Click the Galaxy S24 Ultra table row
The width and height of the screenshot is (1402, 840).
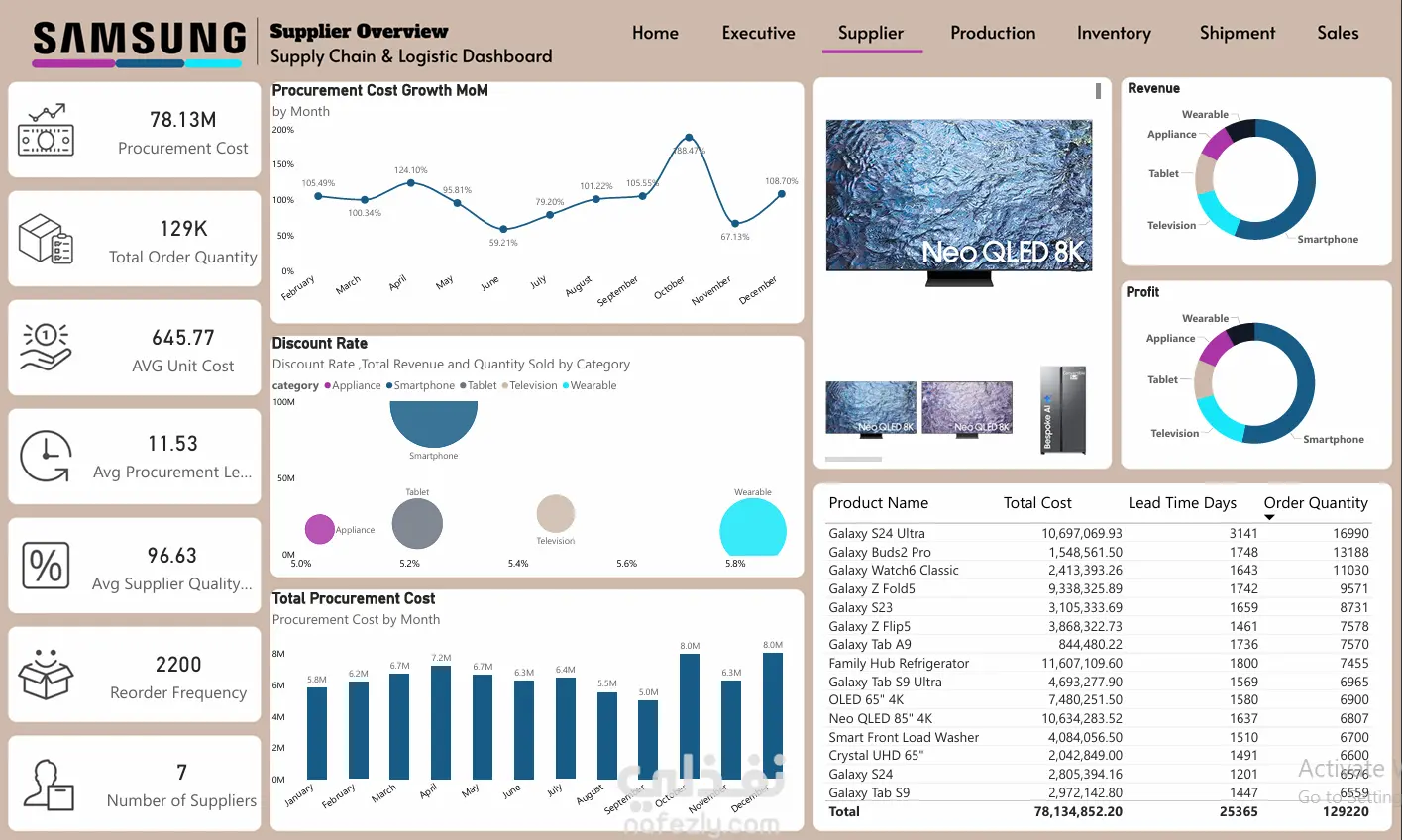(1099, 533)
